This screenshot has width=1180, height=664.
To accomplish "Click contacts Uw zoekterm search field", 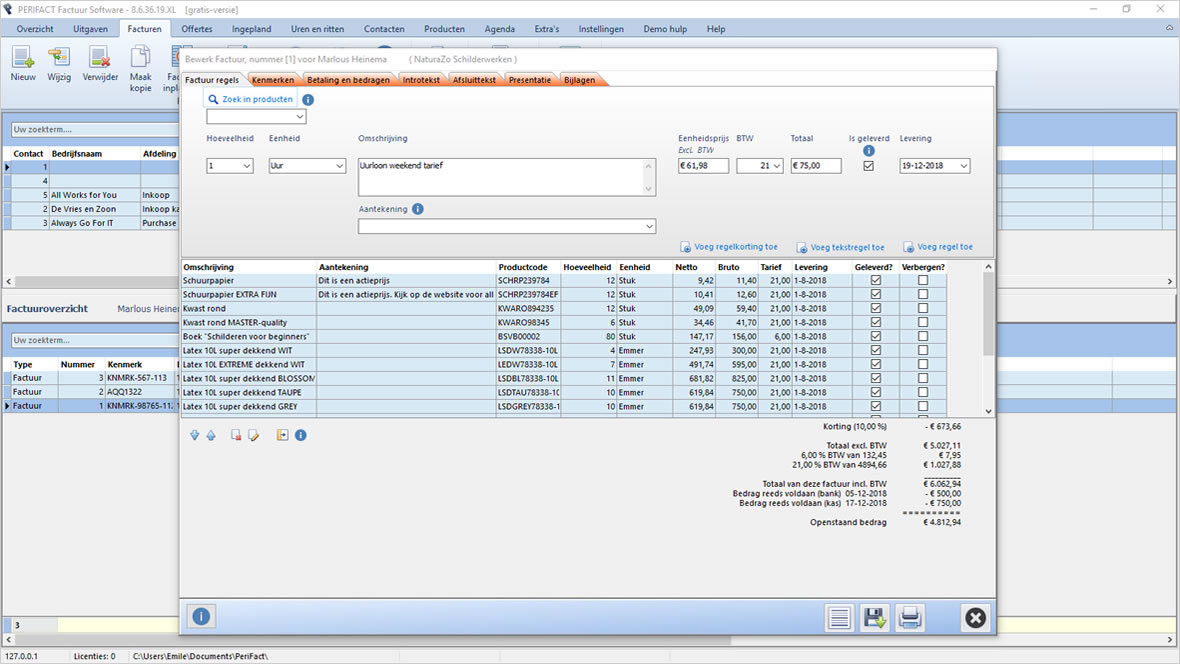I will [95, 129].
